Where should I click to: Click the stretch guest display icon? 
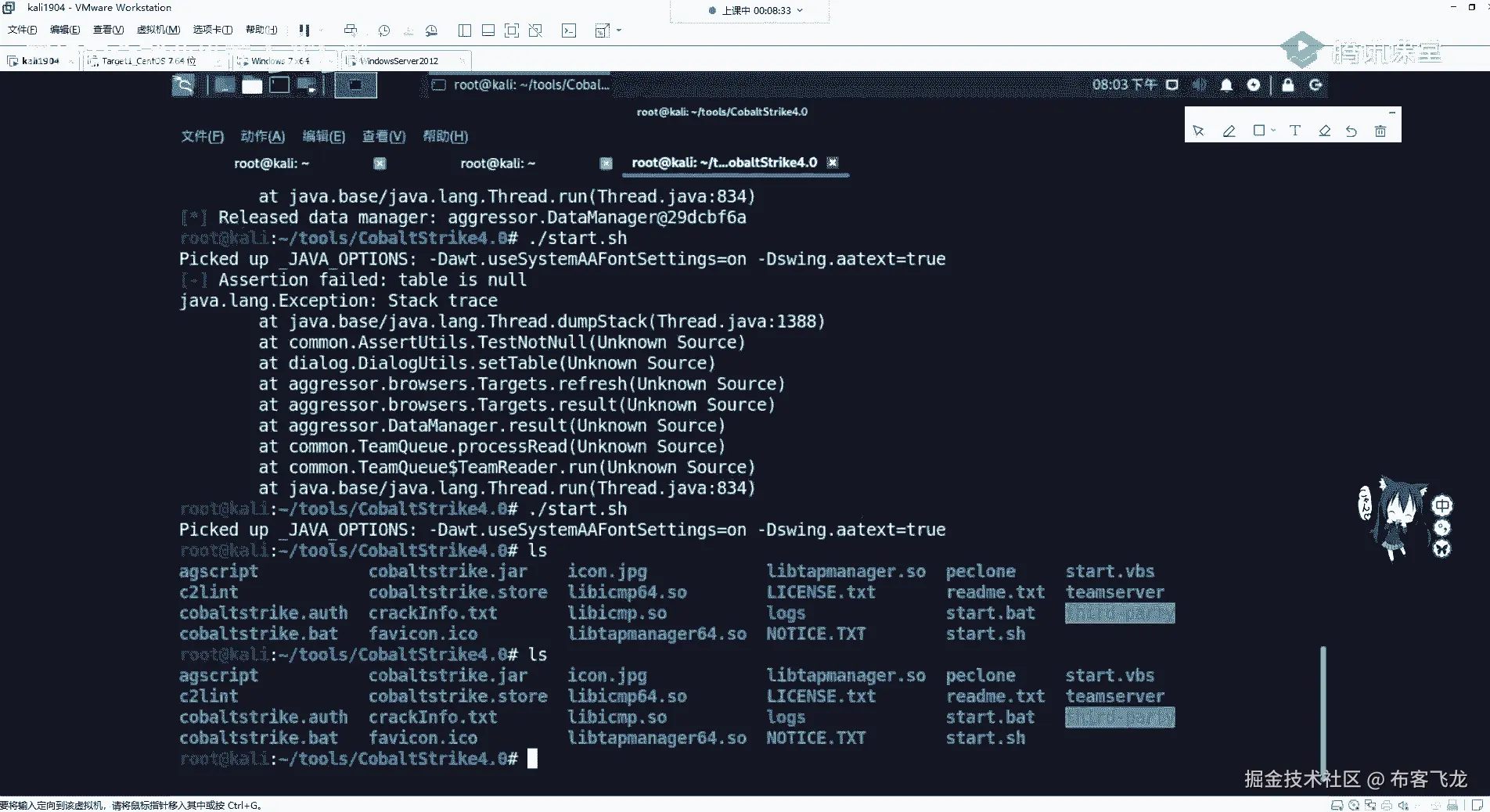click(x=602, y=31)
